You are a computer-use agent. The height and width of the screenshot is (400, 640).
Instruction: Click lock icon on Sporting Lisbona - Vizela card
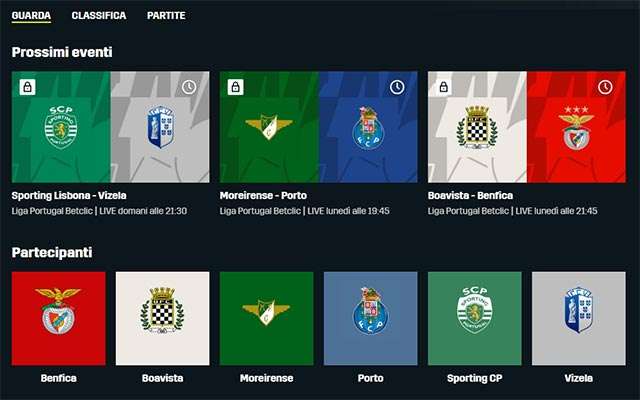coord(27,87)
